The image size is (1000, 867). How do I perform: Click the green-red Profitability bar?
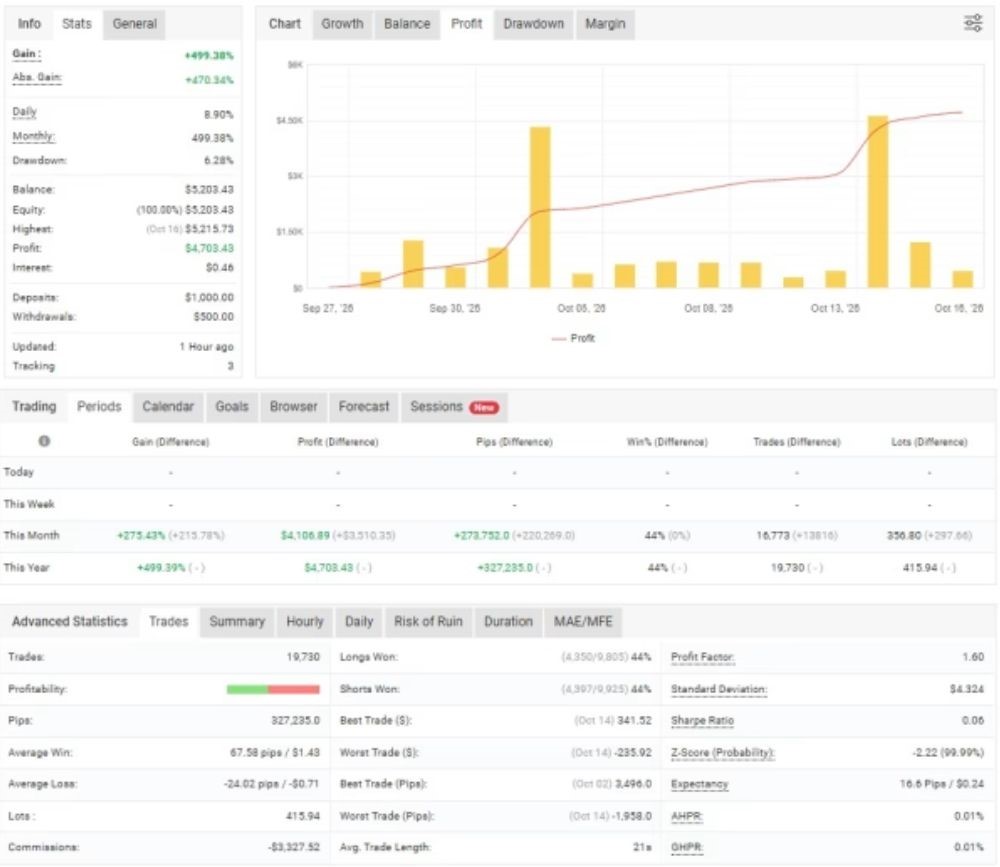click(273, 689)
